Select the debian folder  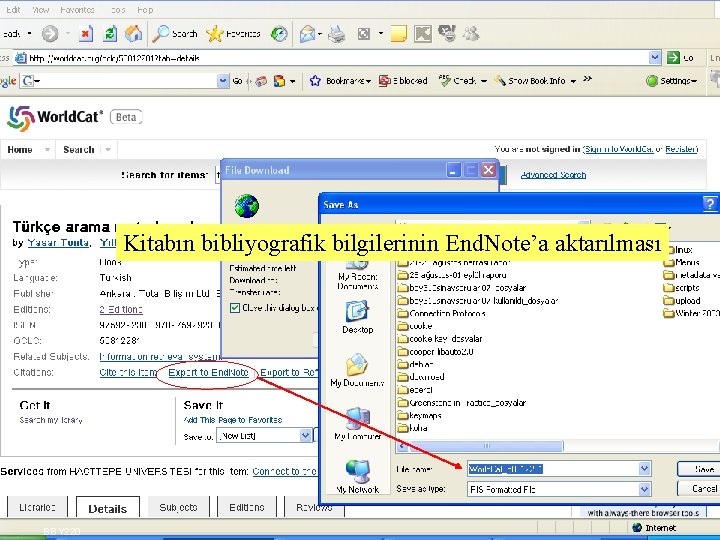coord(416,365)
